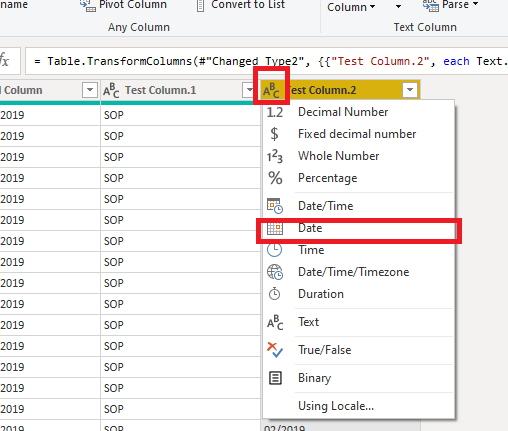
Task: Click the ABC type icon of Test Column.1
Action: coord(111,90)
